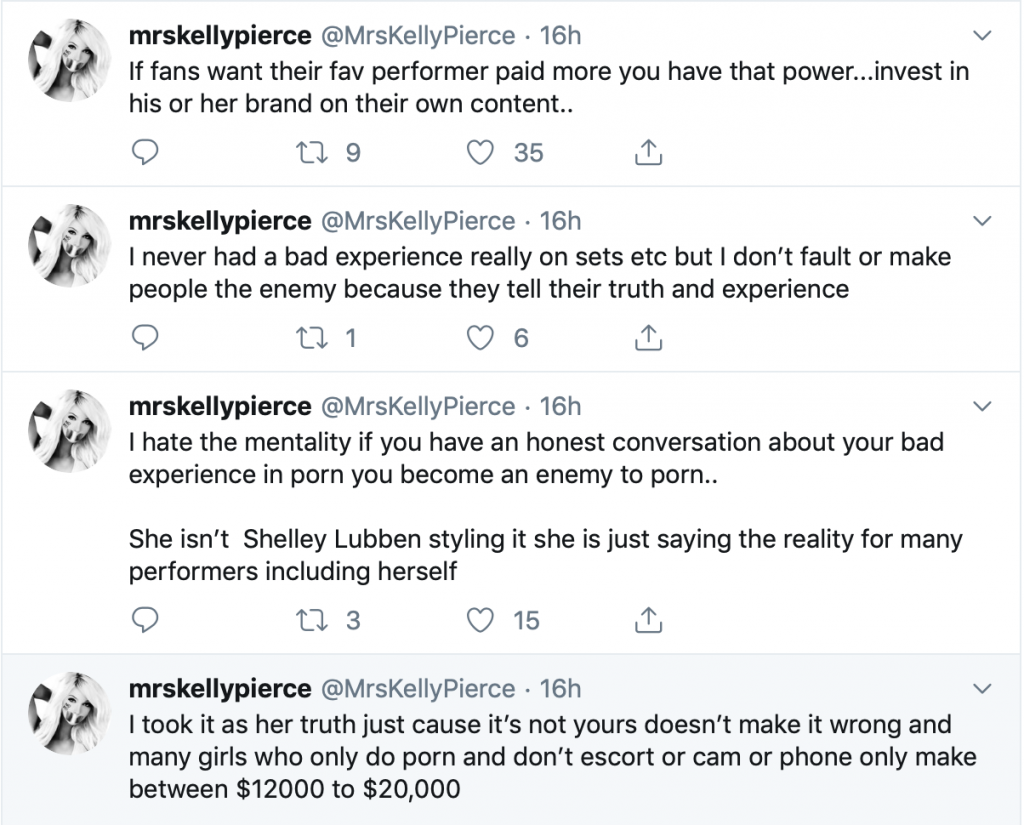Reply to the tweet about bad experience on sets
This screenshot has width=1024, height=825.
[x=145, y=338]
